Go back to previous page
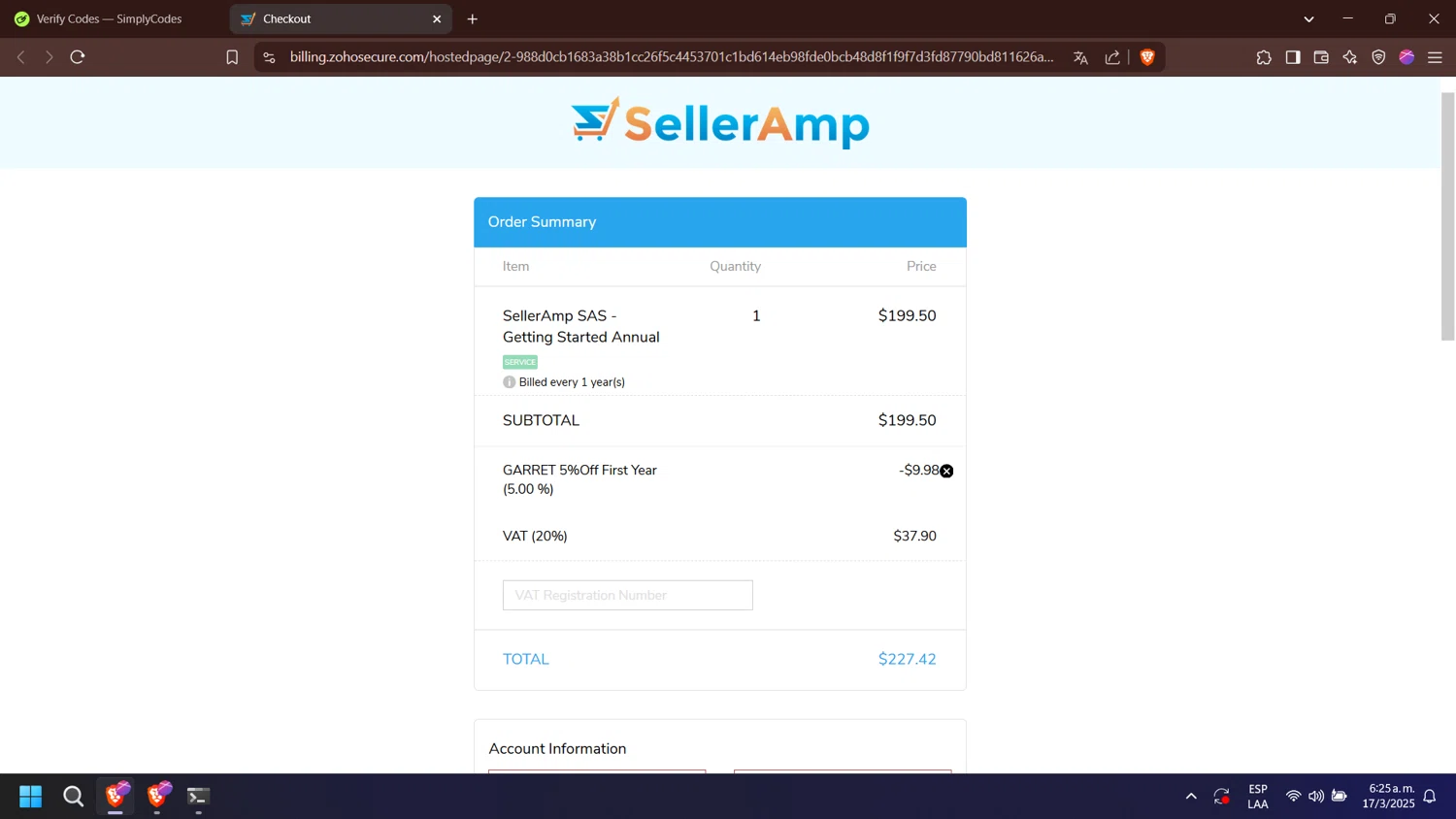 point(20,57)
